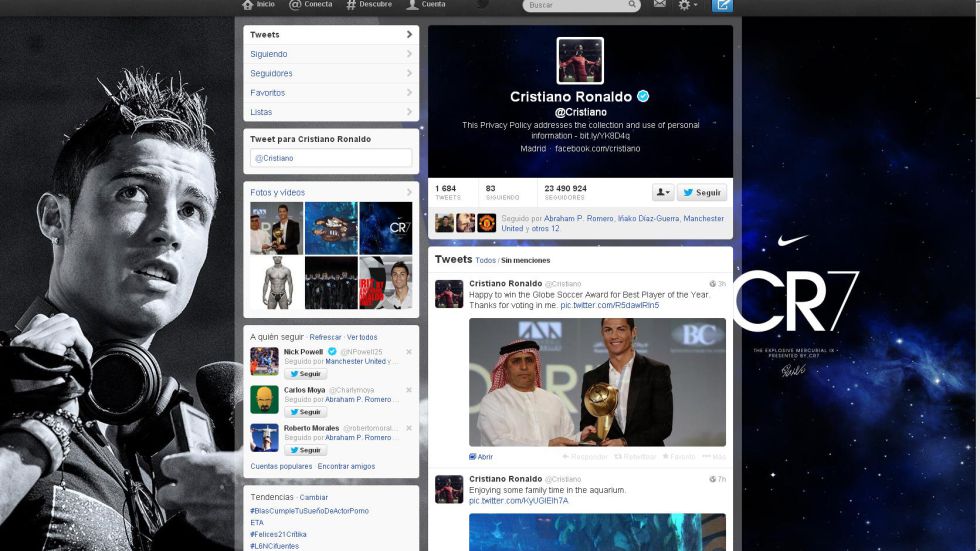Image resolution: width=980 pixels, height=551 pixels.
Task: Open trend #BlasCumpleTuSueñoDeActorPorno
Action: point(309,511)
